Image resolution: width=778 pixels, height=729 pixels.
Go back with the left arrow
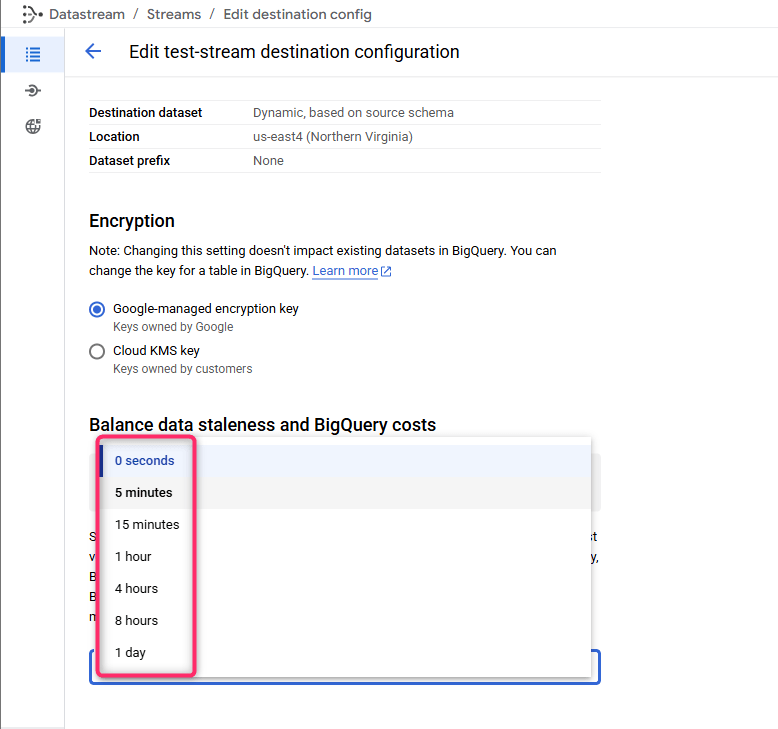(93, 51)
